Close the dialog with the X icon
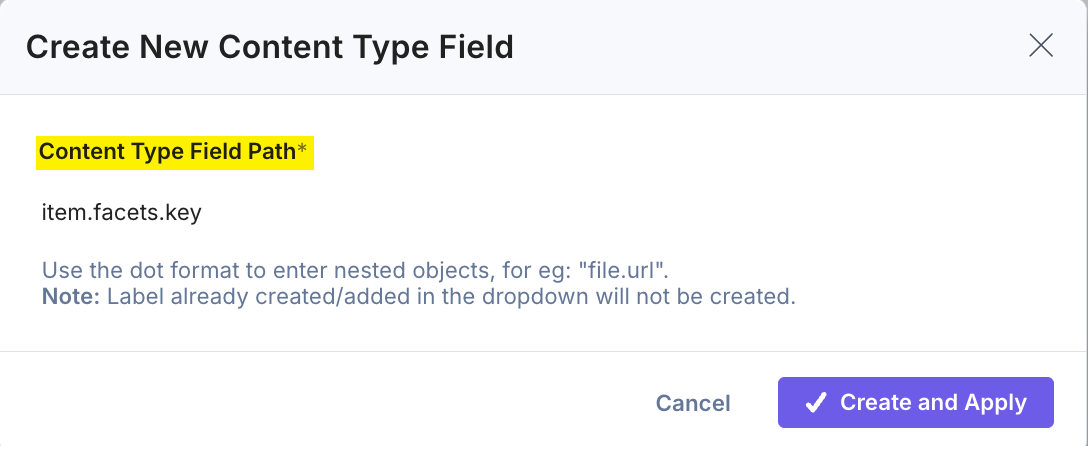Viewport: 1088px width, 465px height. pos(1041,46)
